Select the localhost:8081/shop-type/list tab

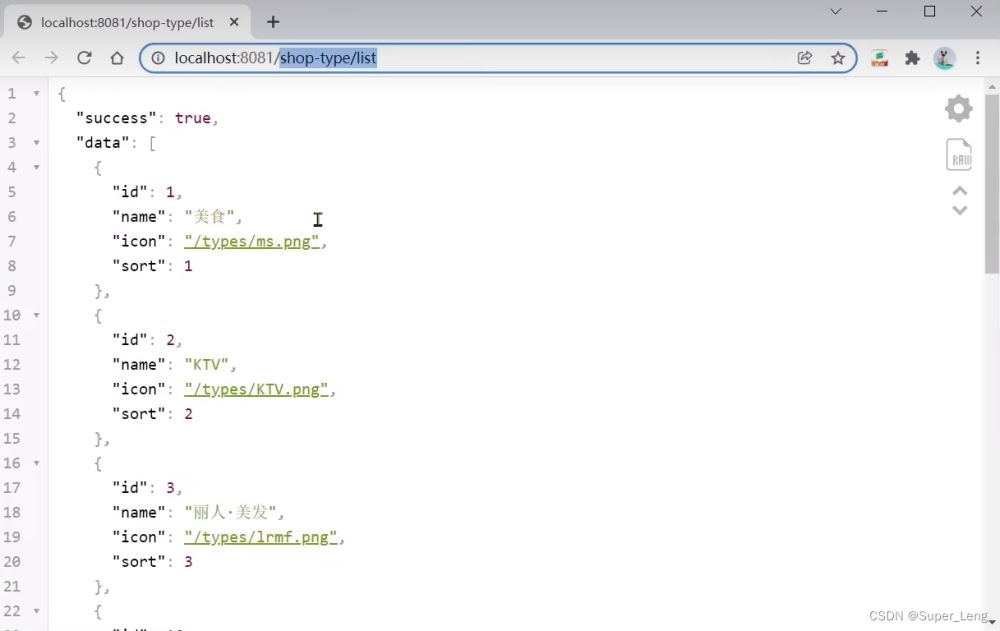coord(127,22)
